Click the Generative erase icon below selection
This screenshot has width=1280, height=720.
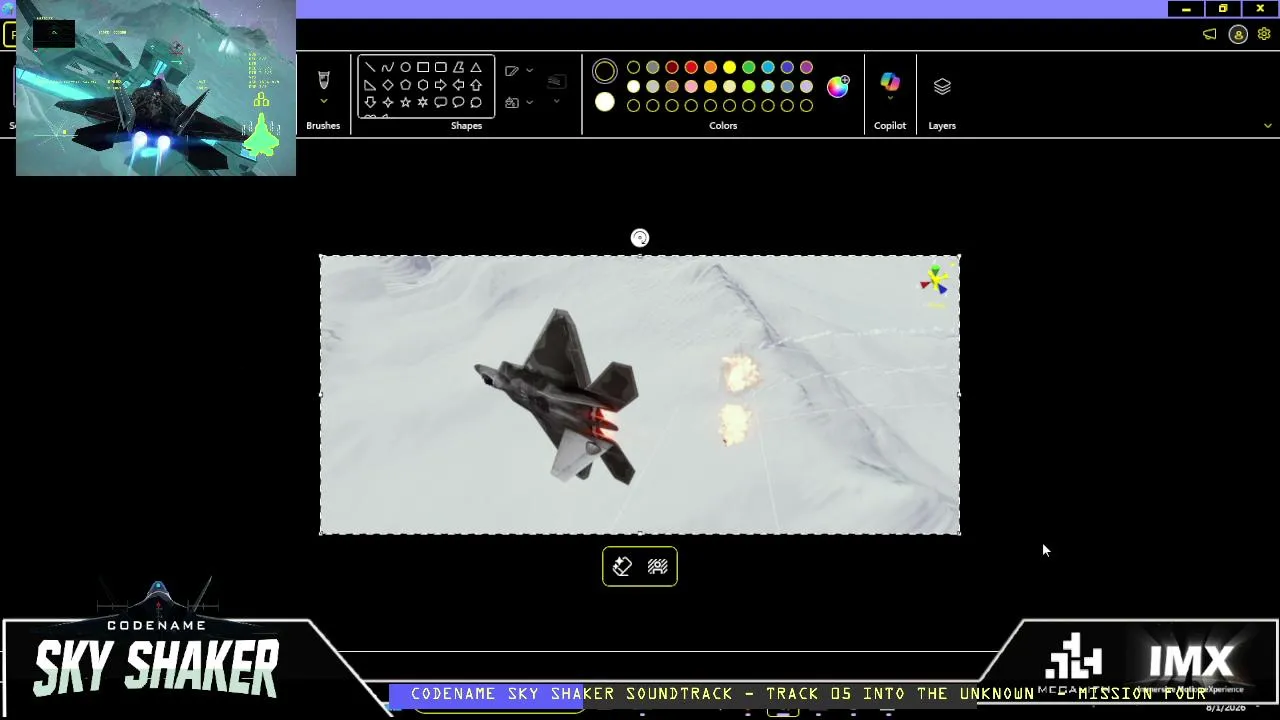coord(622,567)
